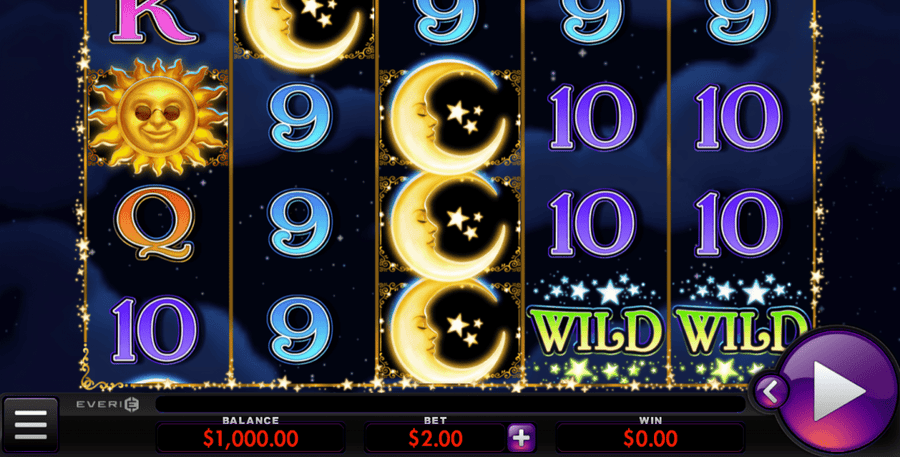The height and width of the screenshot is (457, 900).
Task: Expand options with small purple left-arrow button
Action: [x=771, y=392]
